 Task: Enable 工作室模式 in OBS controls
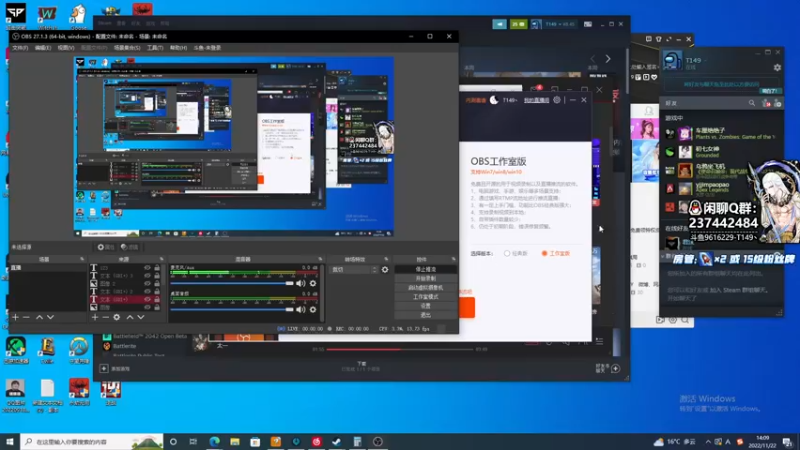(x=426, y=297)
